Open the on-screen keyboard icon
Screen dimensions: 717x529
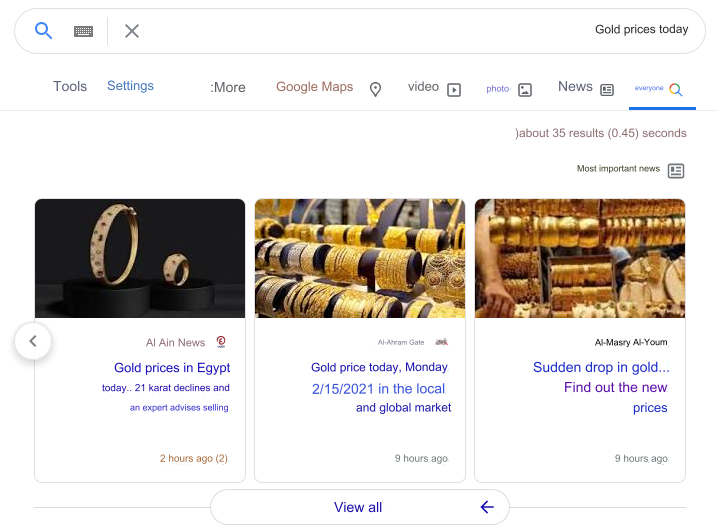click(83, 31)
